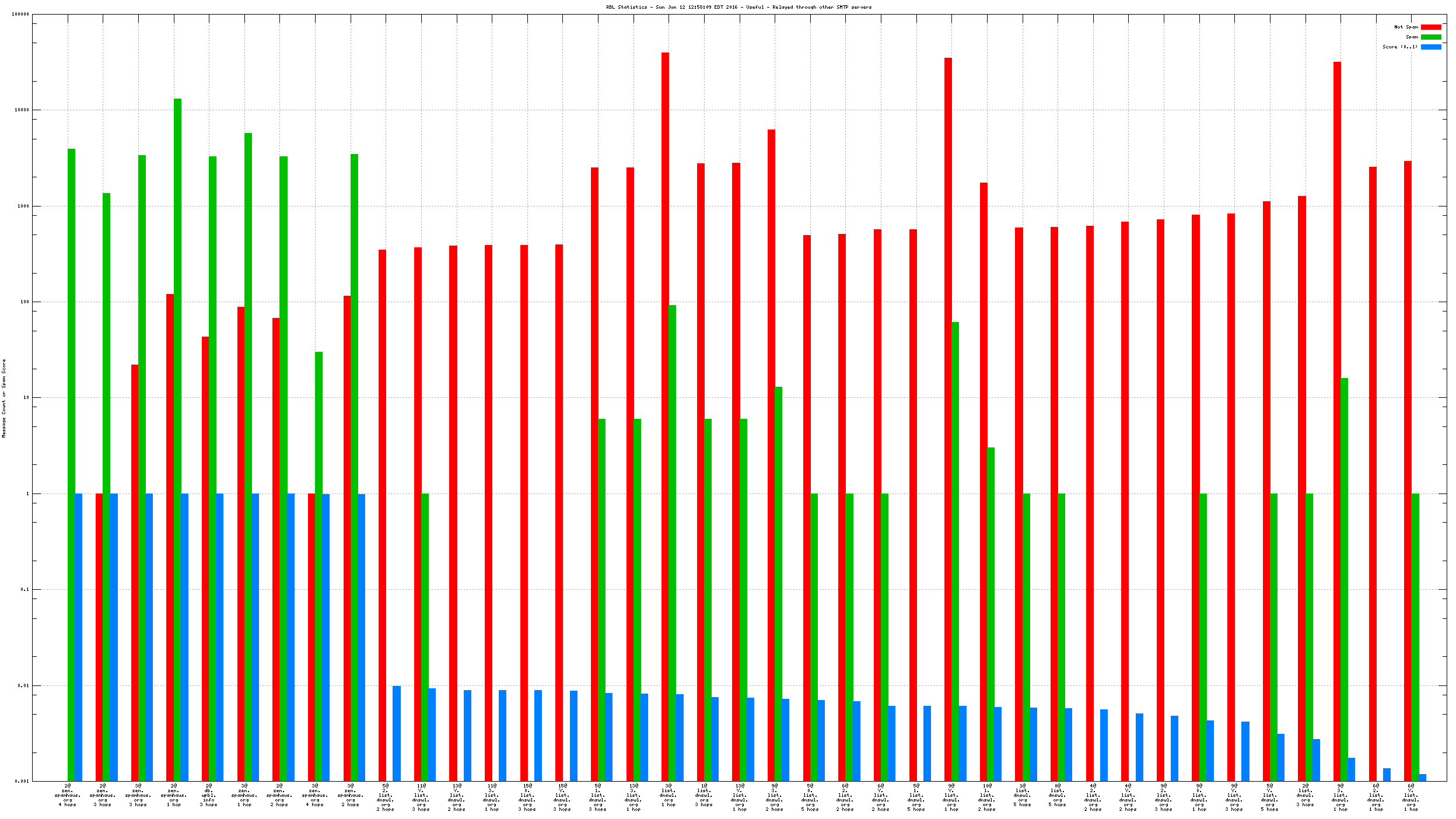The image size is (1456, 819).
Task: Click the 100 y-axis tick label
Action: (x=24, y=302)
